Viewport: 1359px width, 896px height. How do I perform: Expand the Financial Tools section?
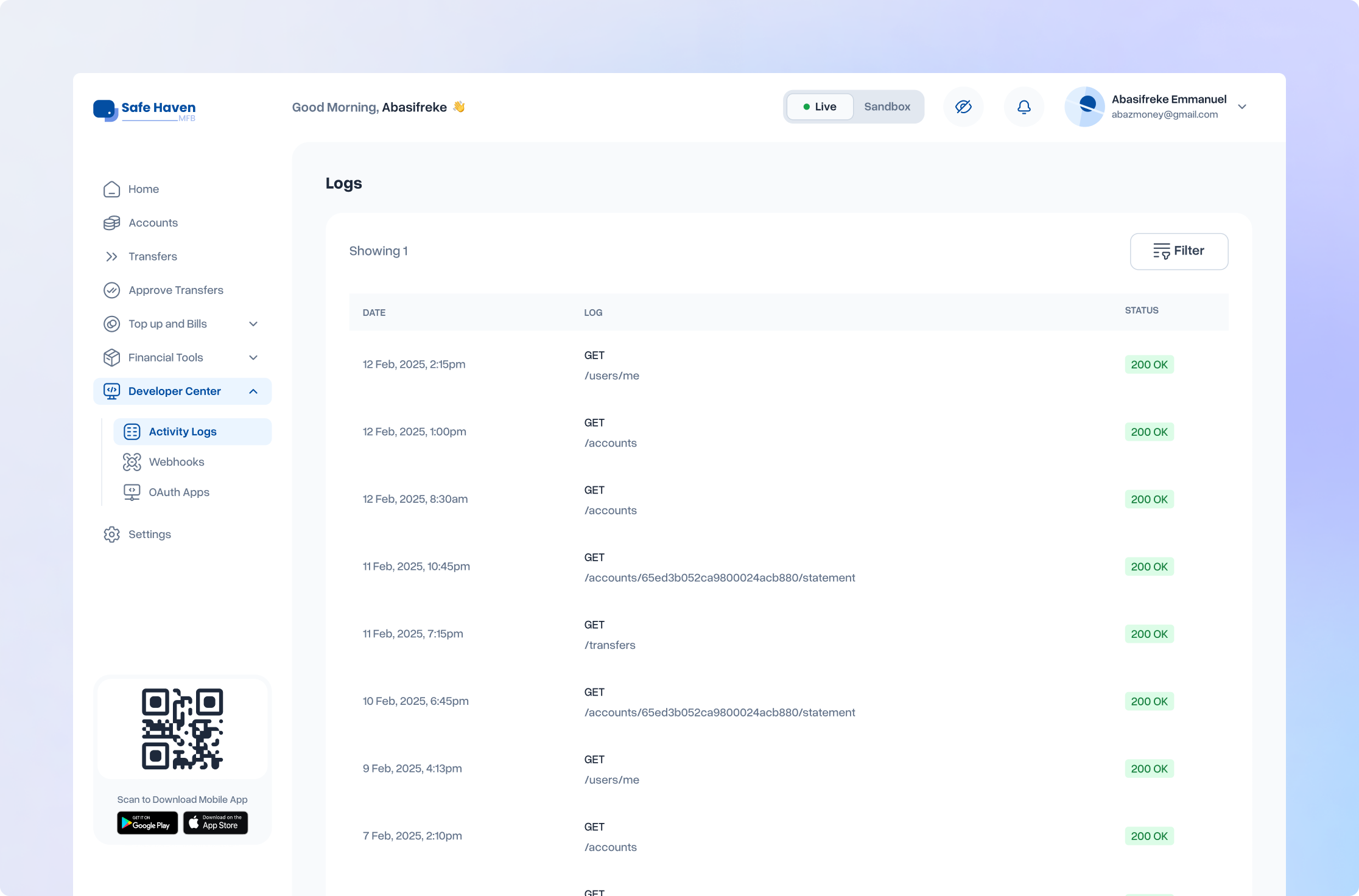coord(253,357)
